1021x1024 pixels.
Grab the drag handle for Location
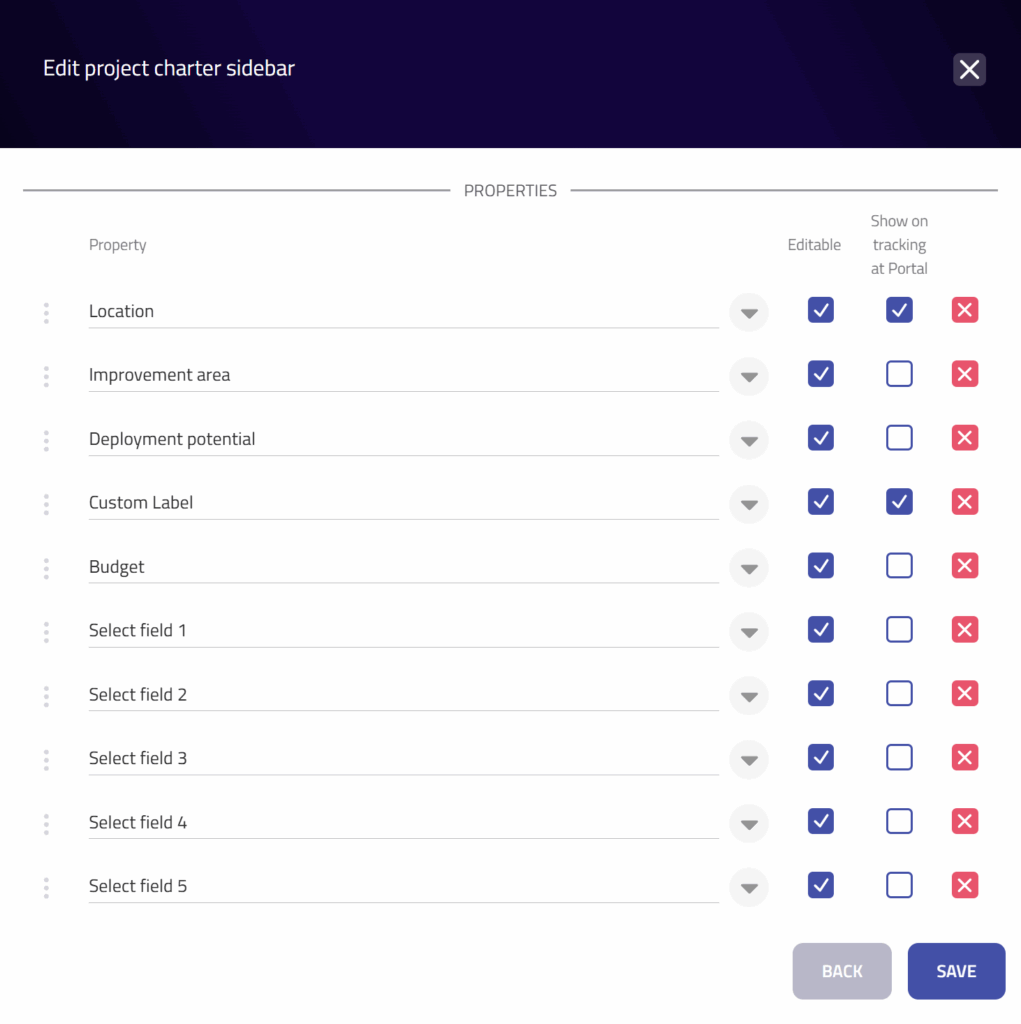pyautogui.click(x=46, y=312)
